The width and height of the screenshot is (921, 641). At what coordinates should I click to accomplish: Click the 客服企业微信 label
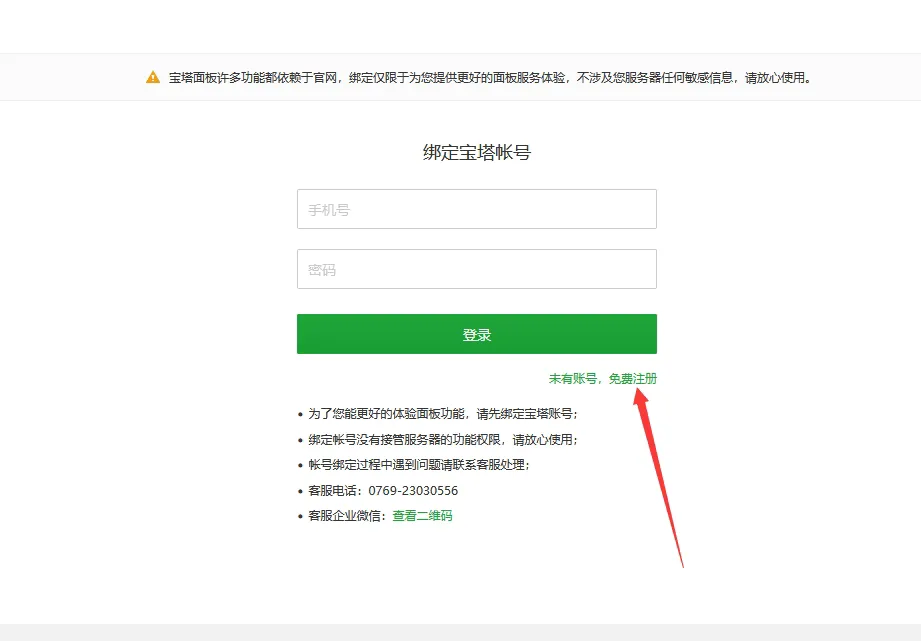point(344,516)
